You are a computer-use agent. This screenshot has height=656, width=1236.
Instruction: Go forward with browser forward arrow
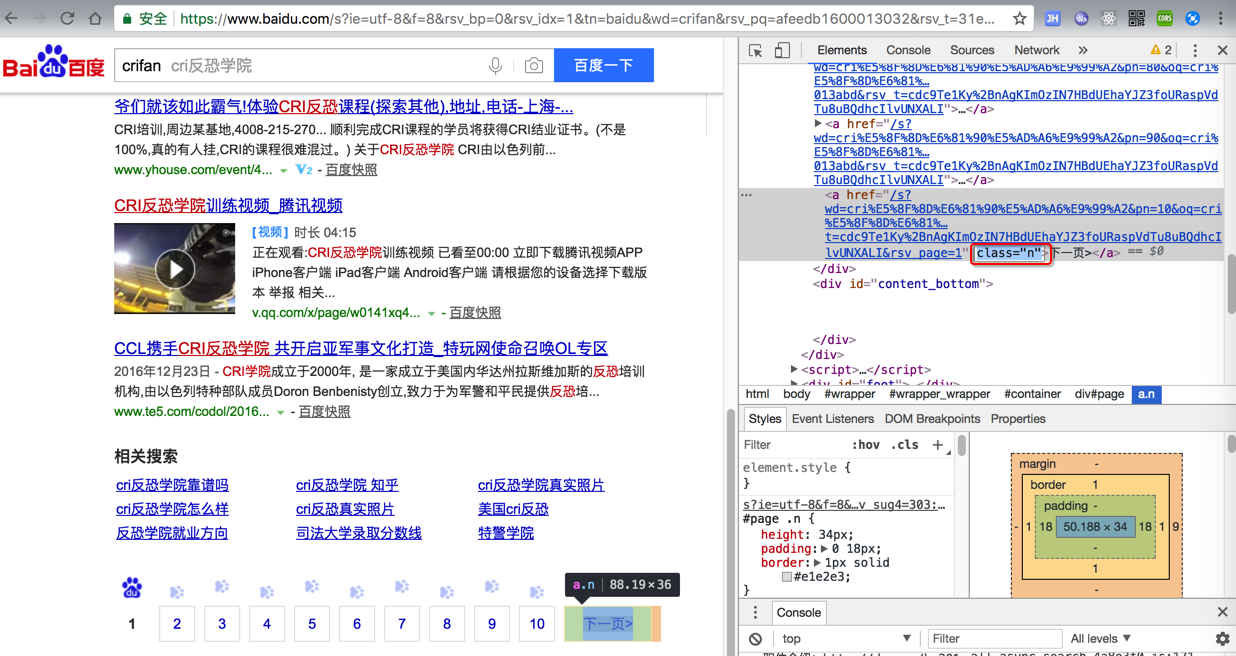coord(38,18)
